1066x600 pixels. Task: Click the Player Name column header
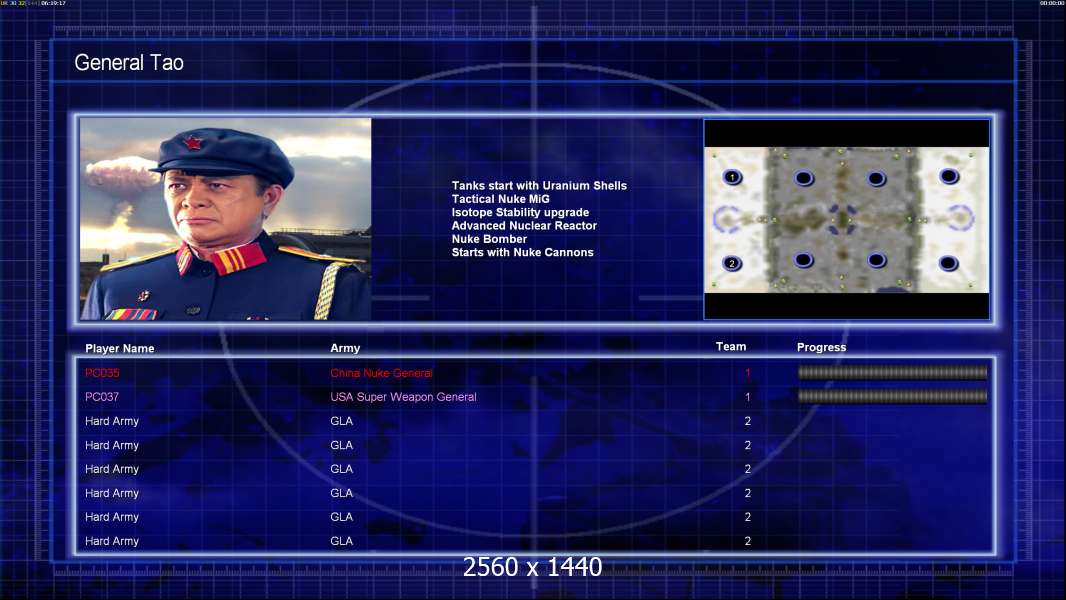(x=120, y=349)
